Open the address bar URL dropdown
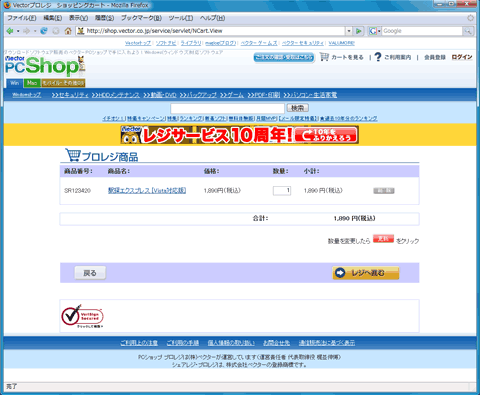Screen dimensions: 480x395 pyautogui.click(x=349, y=31)
